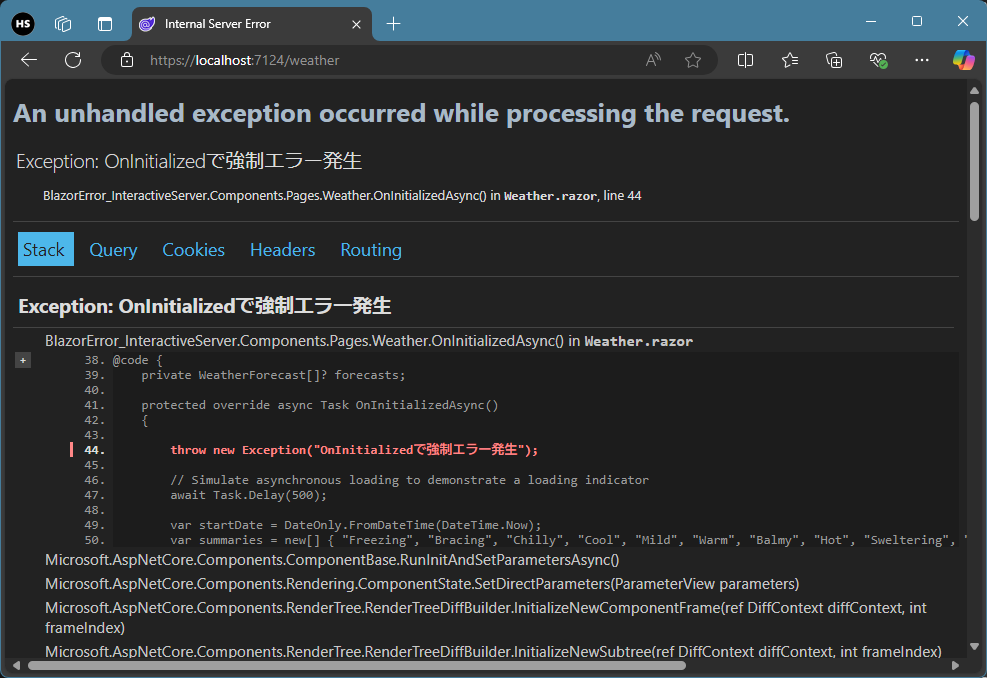Screen dimensions: 987x678
Task: Click the 'var summaries' code line
Action: point(567,540)
